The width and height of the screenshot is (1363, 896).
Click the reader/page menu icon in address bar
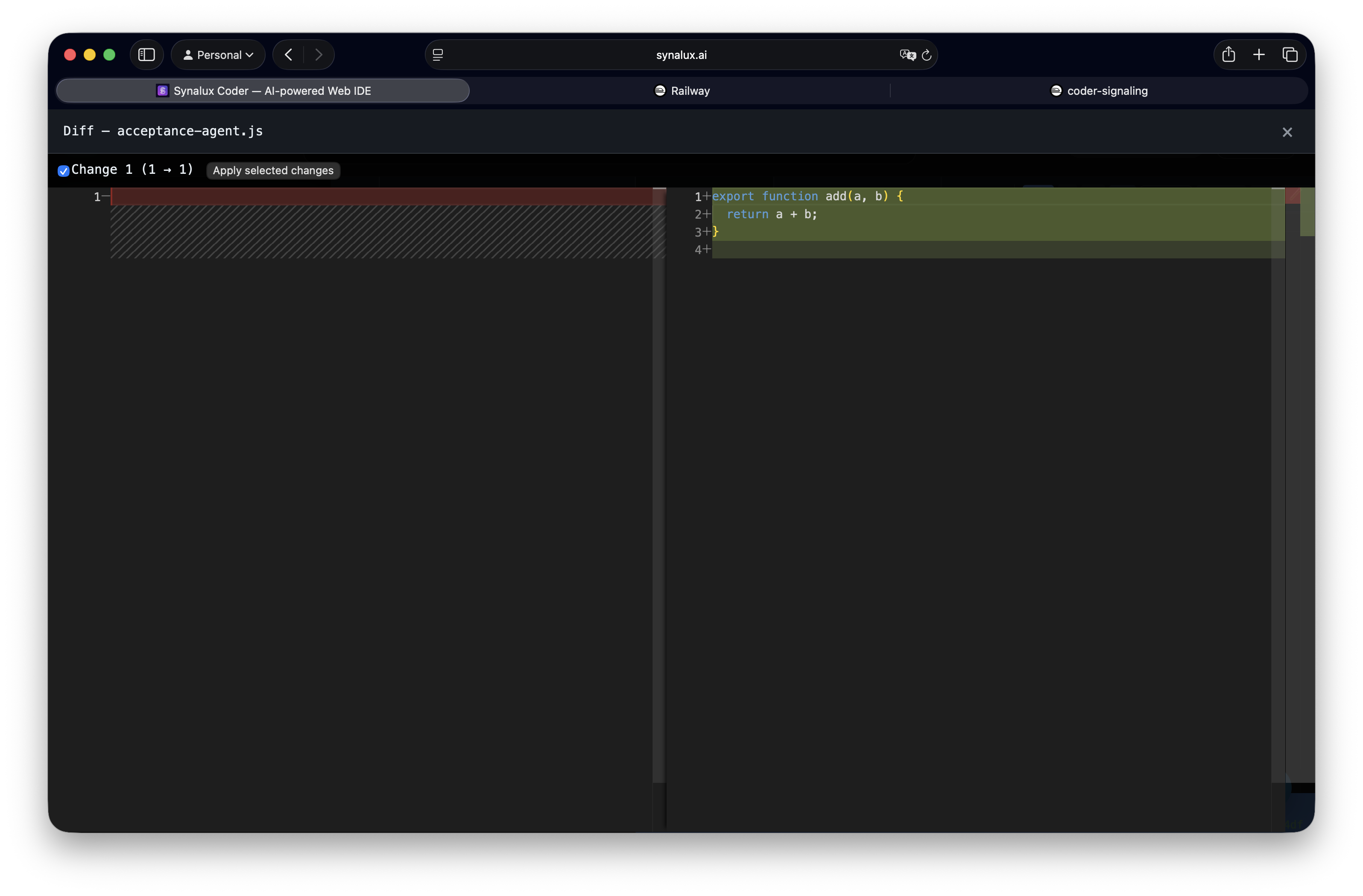coord(438,55)
